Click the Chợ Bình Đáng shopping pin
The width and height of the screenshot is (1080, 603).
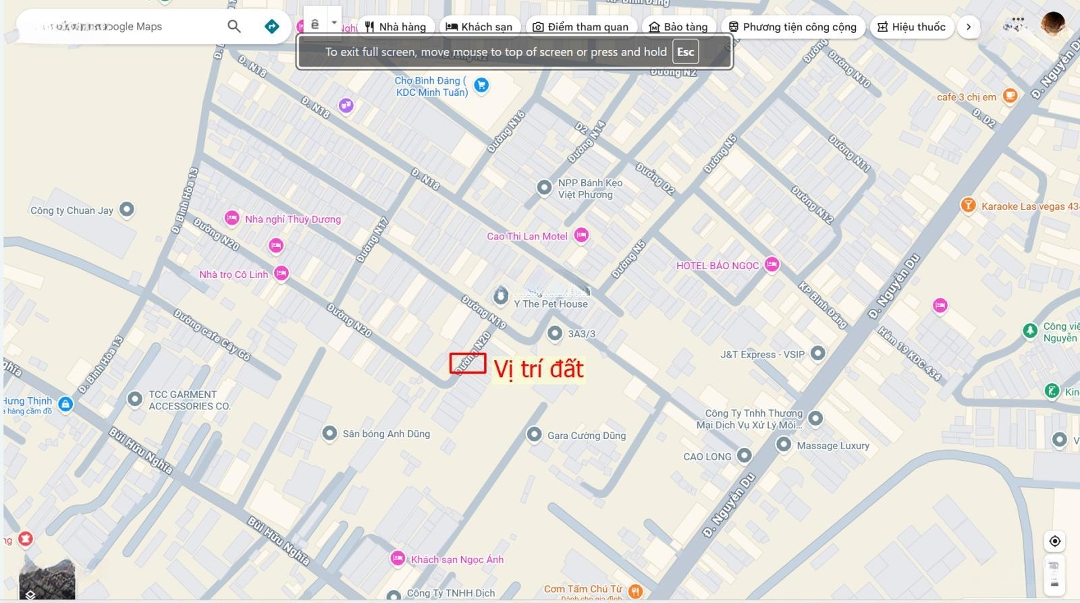point(481,86)
